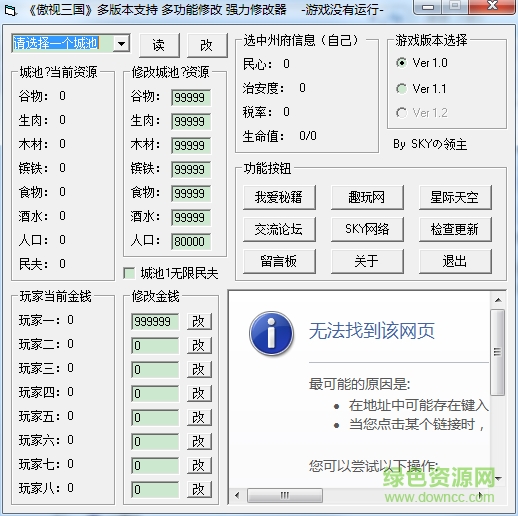Close the trainer window
Screen dimensions: 518x516
(492, 7)
